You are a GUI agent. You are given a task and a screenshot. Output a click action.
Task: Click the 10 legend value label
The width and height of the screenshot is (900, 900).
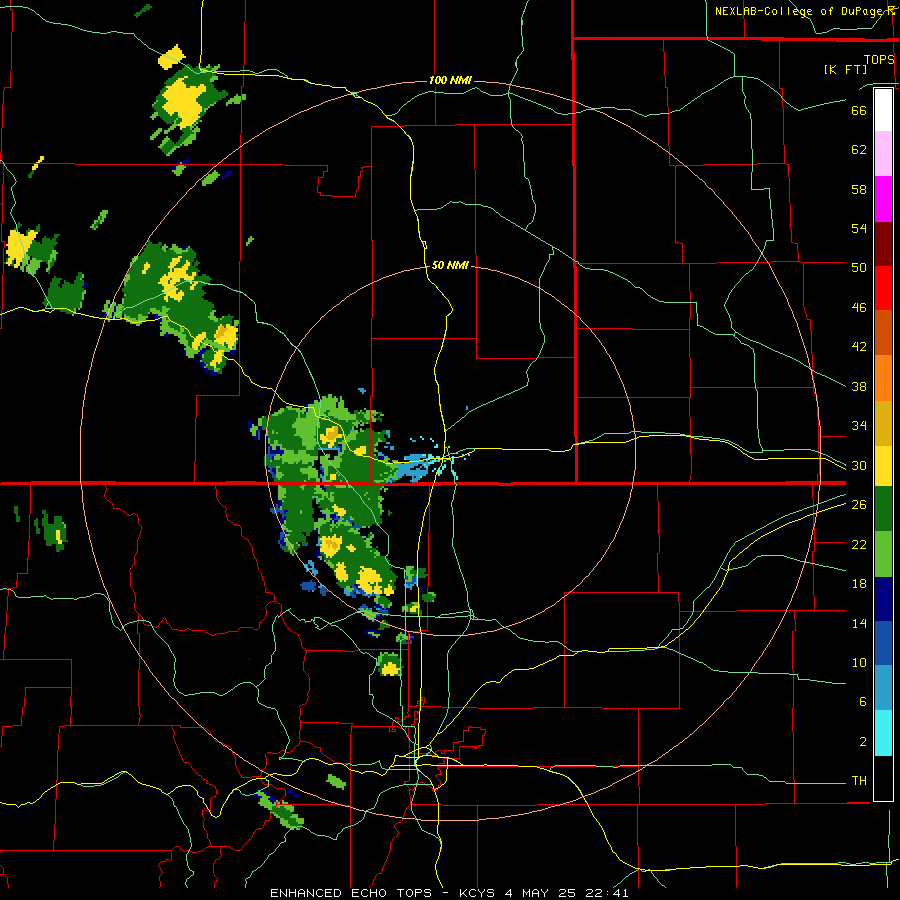pos(859,662)
